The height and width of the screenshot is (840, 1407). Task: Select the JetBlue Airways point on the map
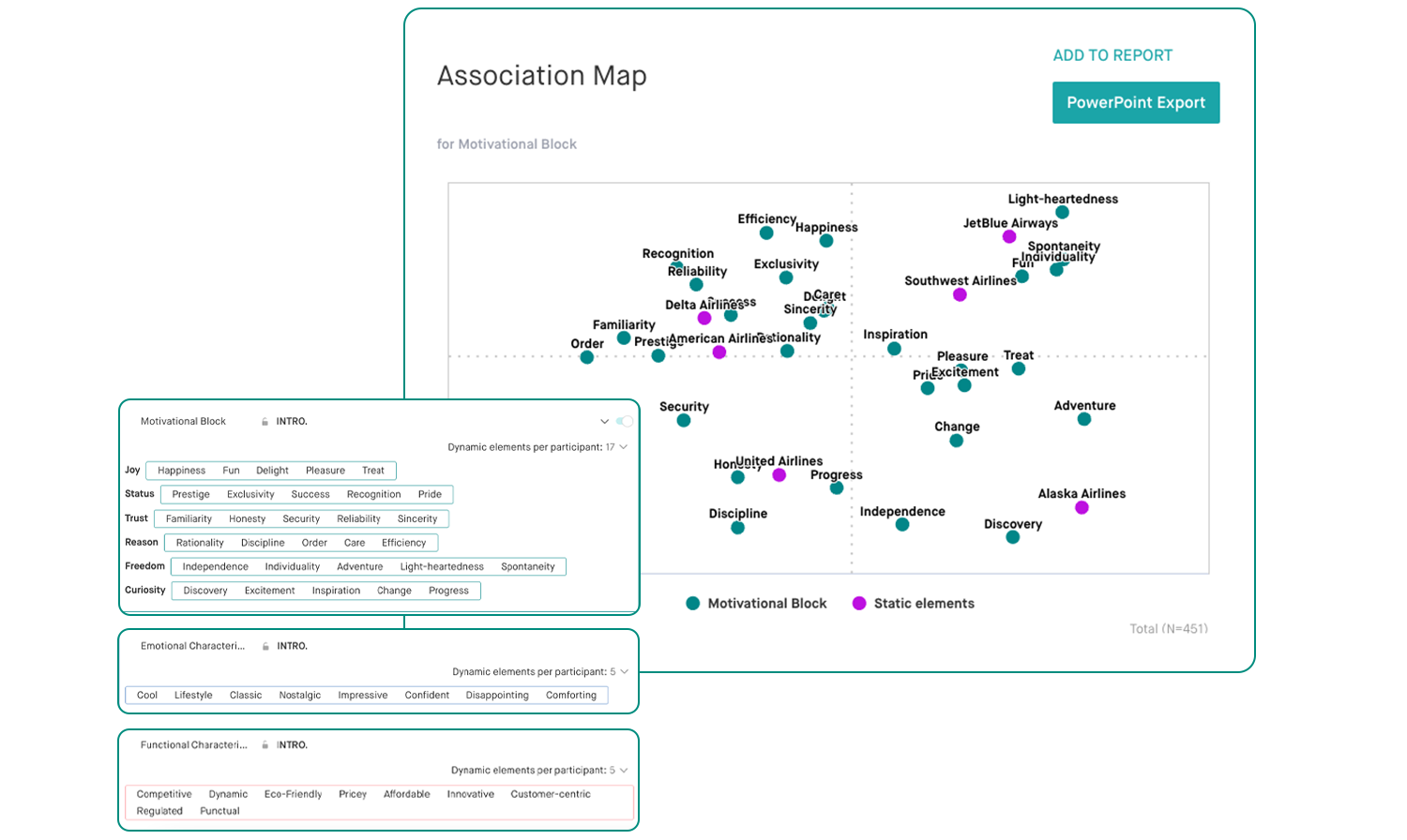coord(1009,236)
